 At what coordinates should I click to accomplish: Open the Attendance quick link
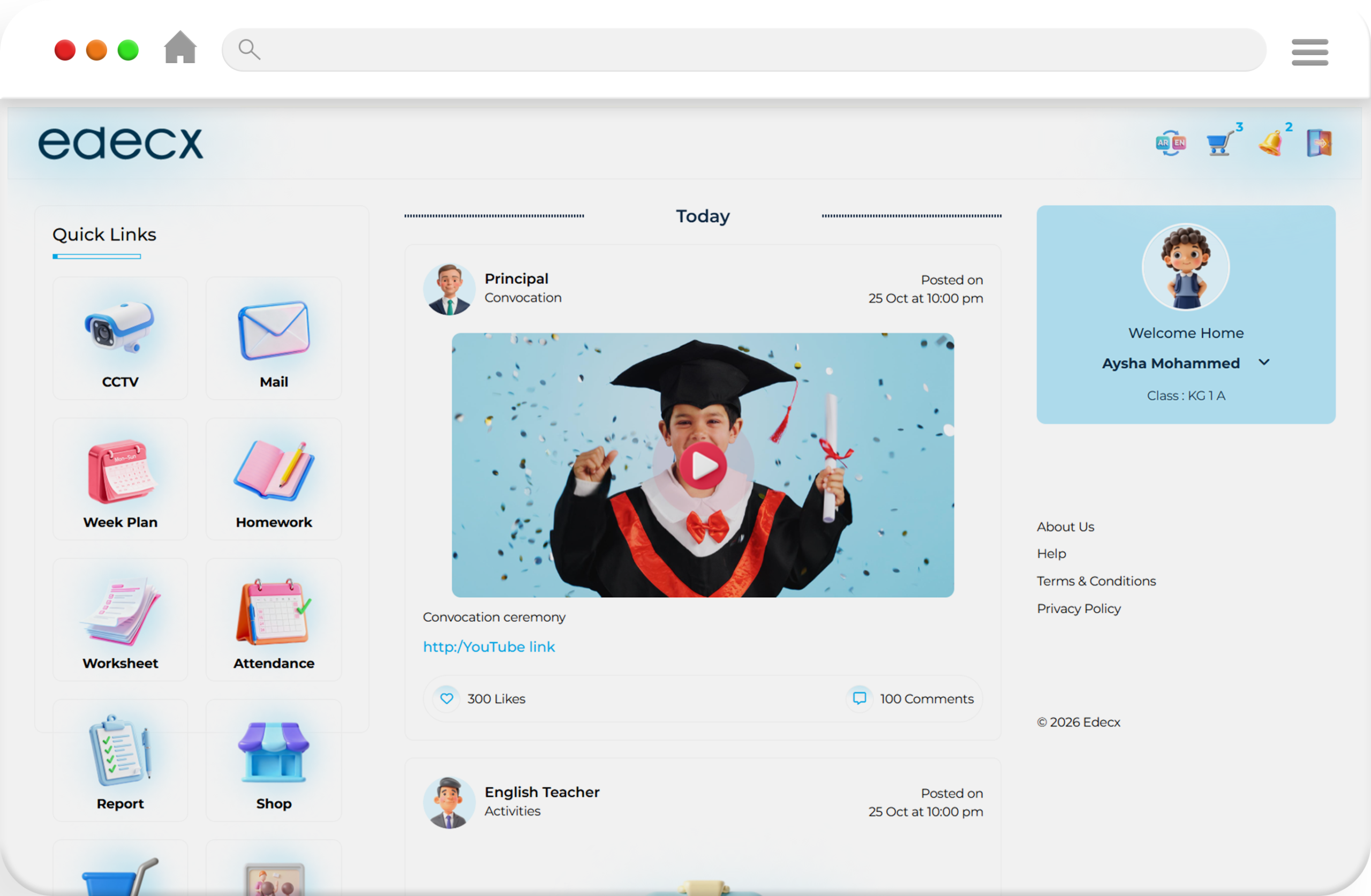click(274, 620)
